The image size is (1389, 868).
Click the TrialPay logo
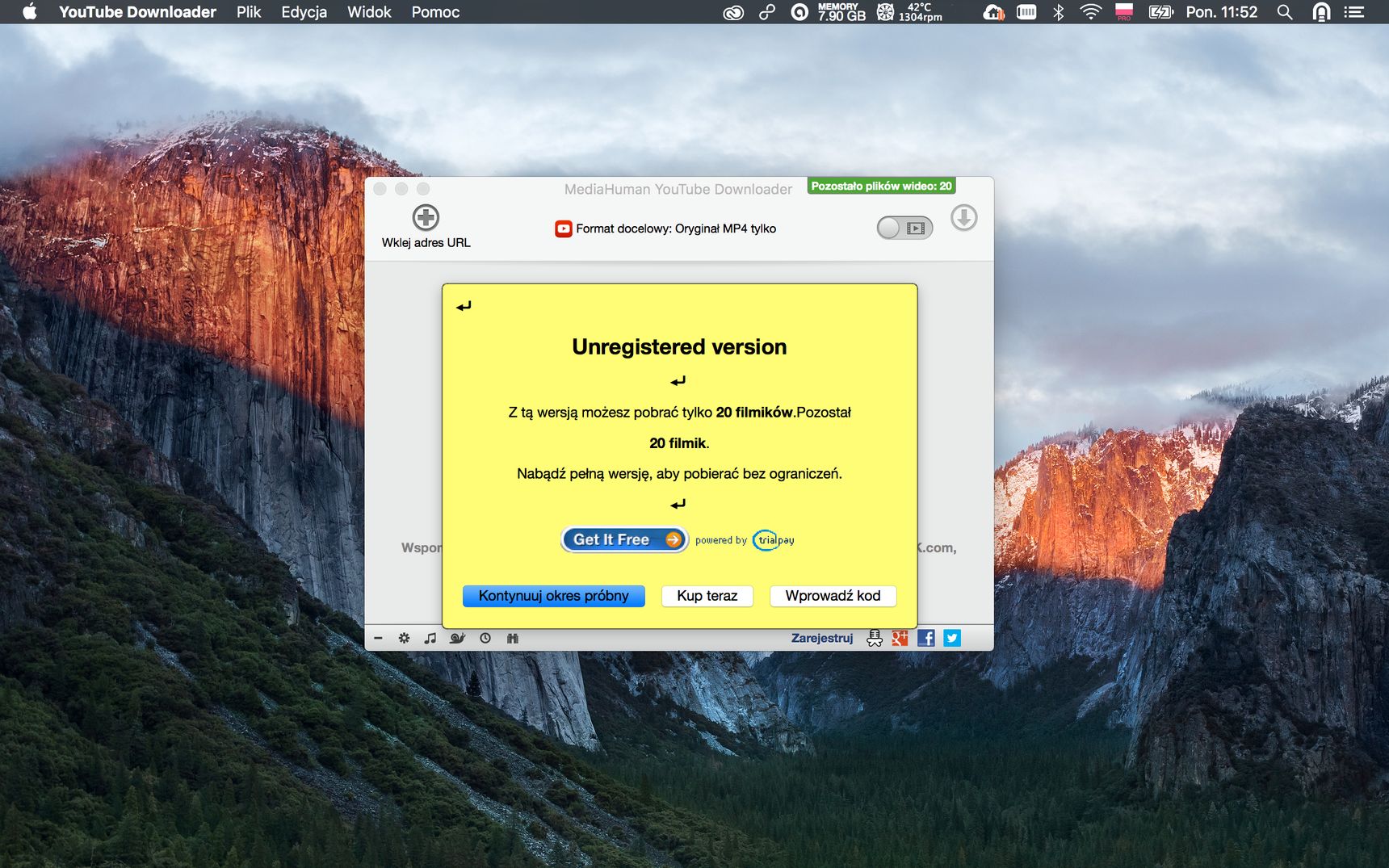click(x=774, y=540)
